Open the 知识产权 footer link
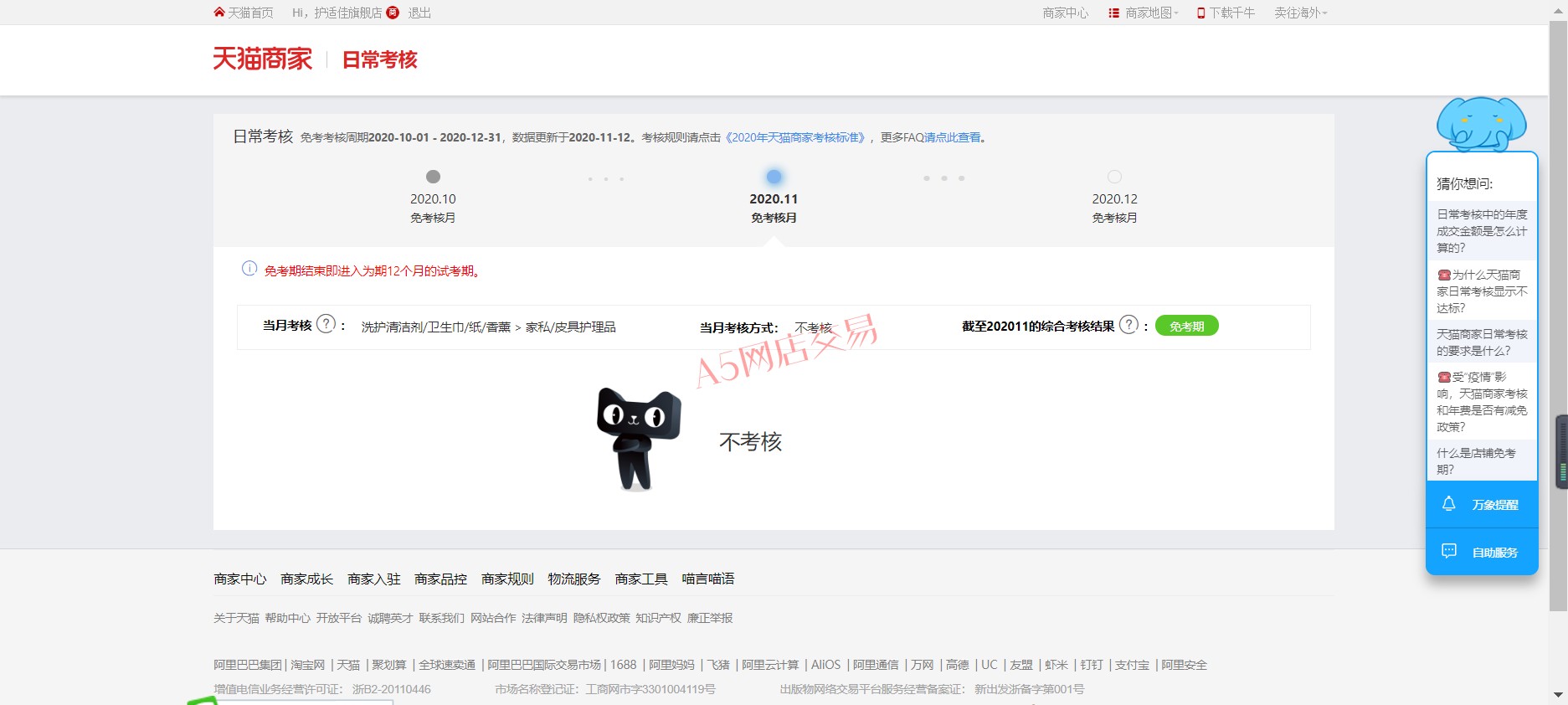Screen dimensions: 1568x705 (658, 618)
